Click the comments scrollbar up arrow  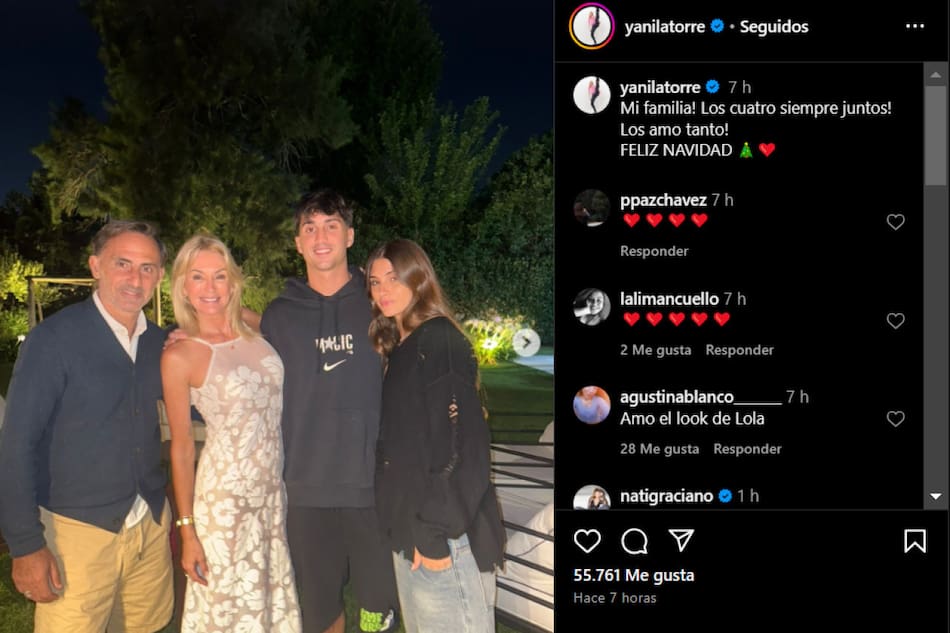click(935, 75)
